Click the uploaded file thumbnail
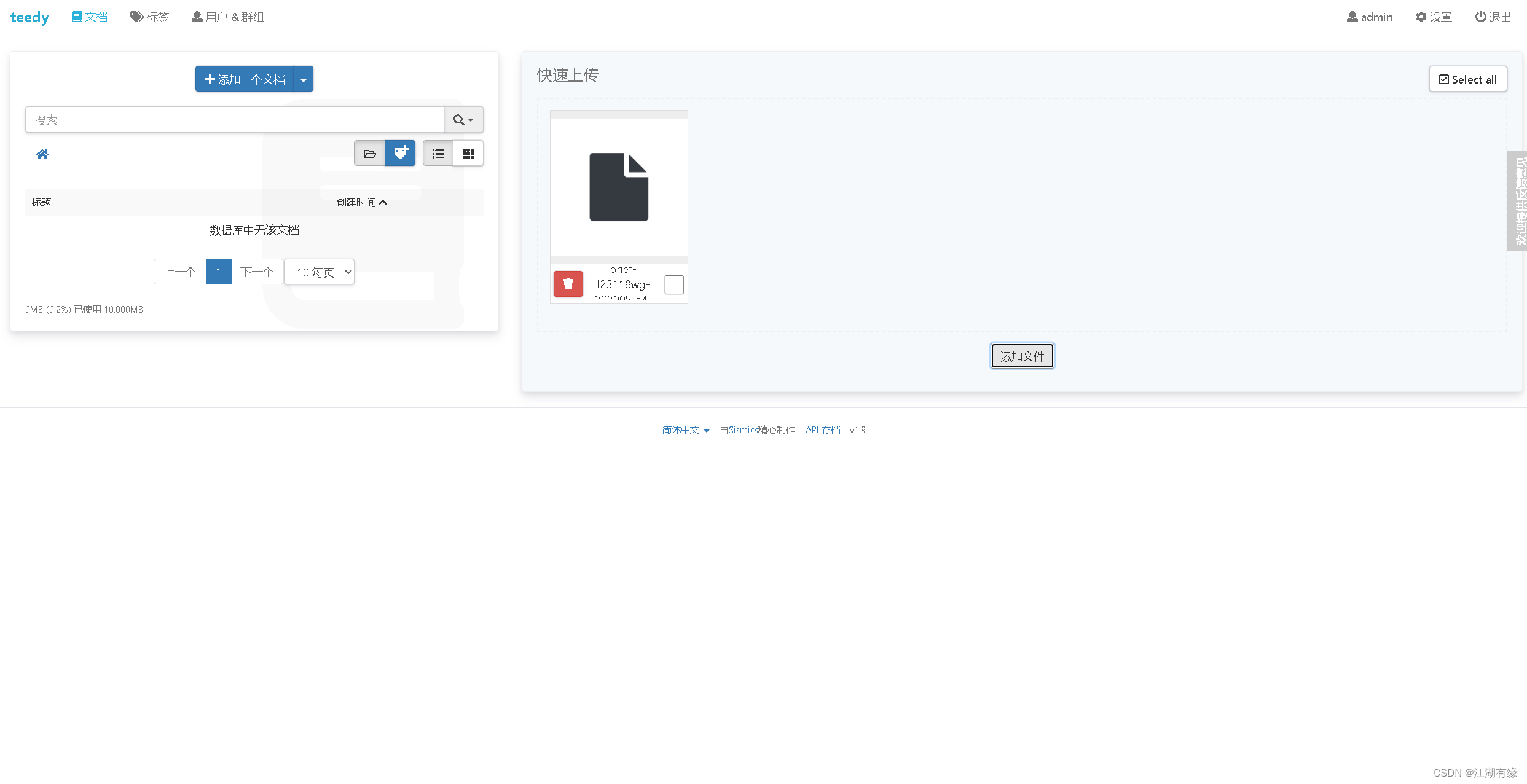This screenshot has height=784, width=1527. pyautogui.click(x=618, y=186)
